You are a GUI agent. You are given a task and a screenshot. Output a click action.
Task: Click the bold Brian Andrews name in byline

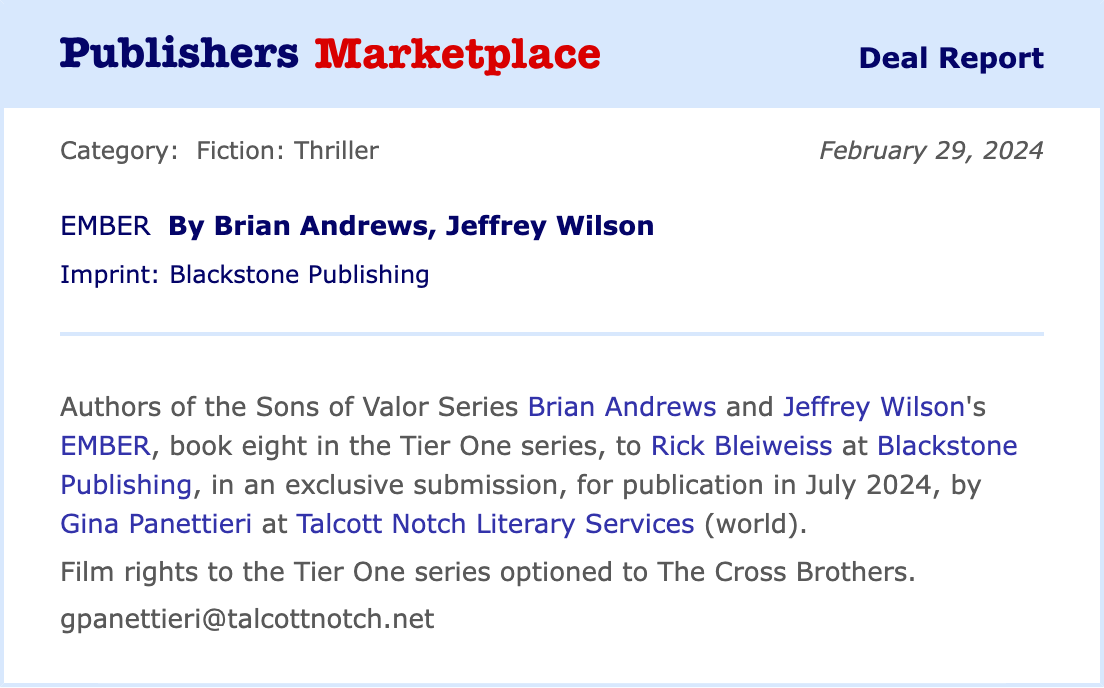point(295,226)
